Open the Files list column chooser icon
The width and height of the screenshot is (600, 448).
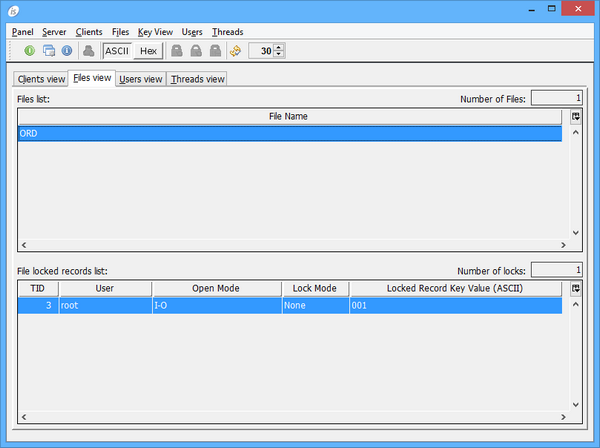[576, 116]
